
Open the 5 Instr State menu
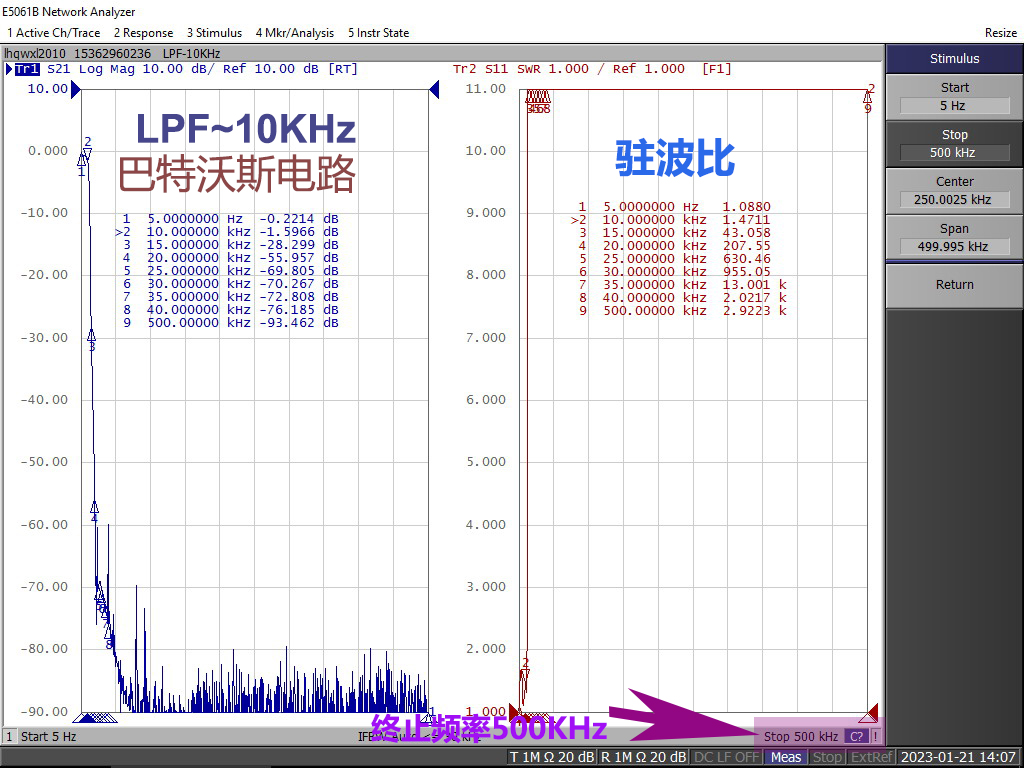378,33
